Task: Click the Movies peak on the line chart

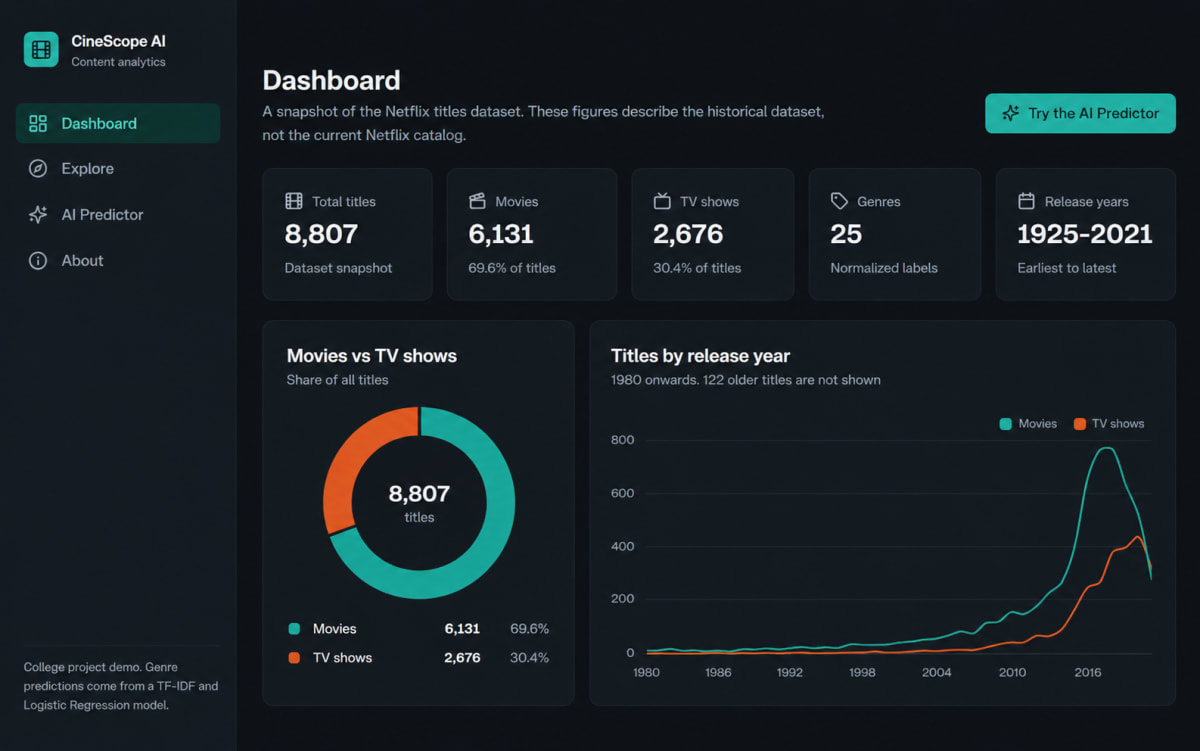Action: (1105, 448)
